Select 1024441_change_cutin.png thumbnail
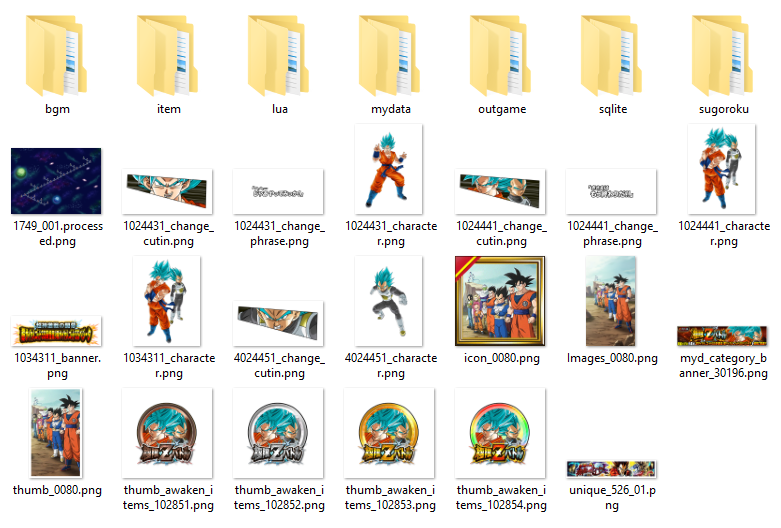Image resolution: width=781 pixels, height=528 pixels. [x=500, y=191]
